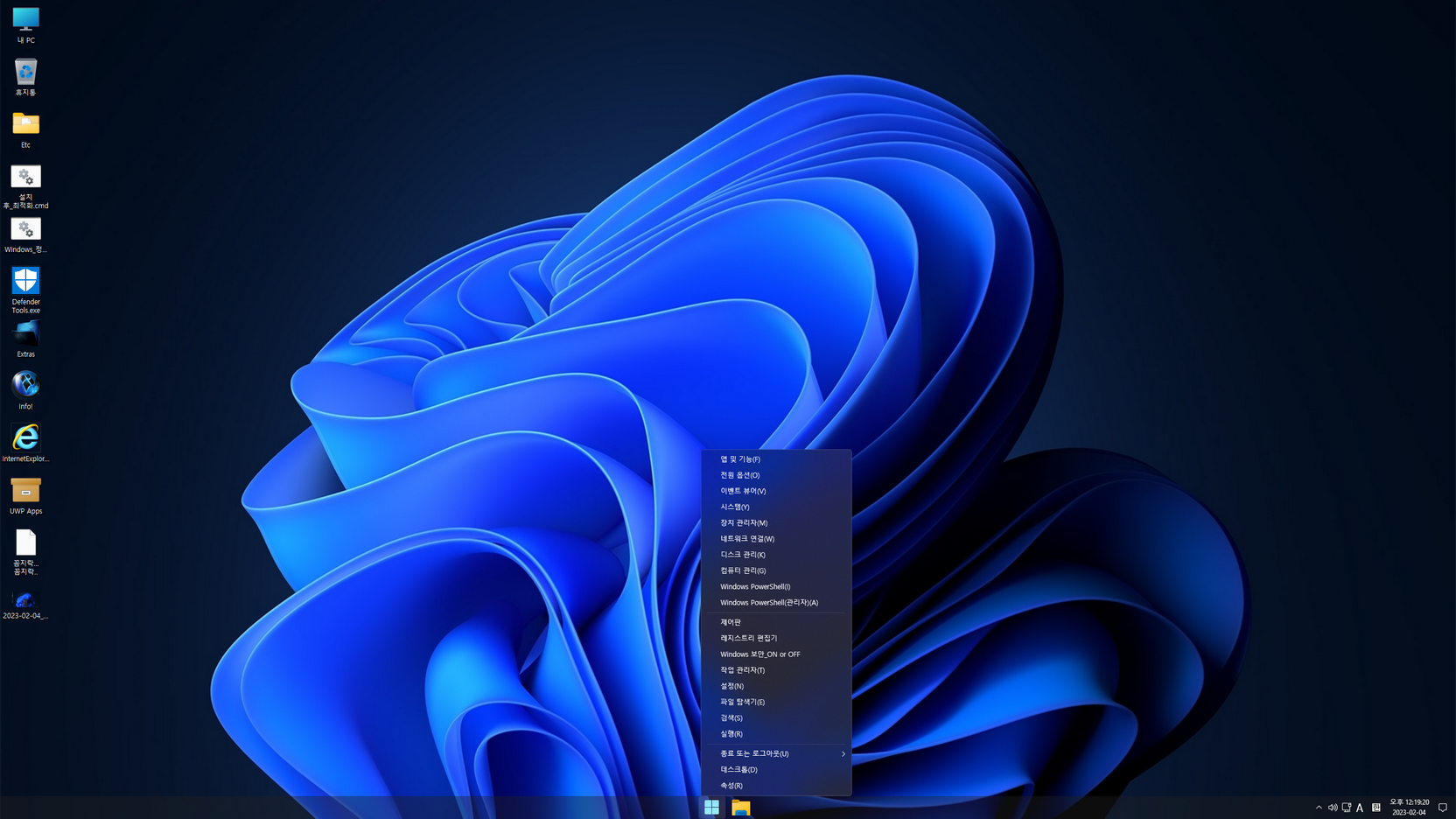1456x819 pixels.
Task: Show hidden system tray icons
Action: (1319, 808)
